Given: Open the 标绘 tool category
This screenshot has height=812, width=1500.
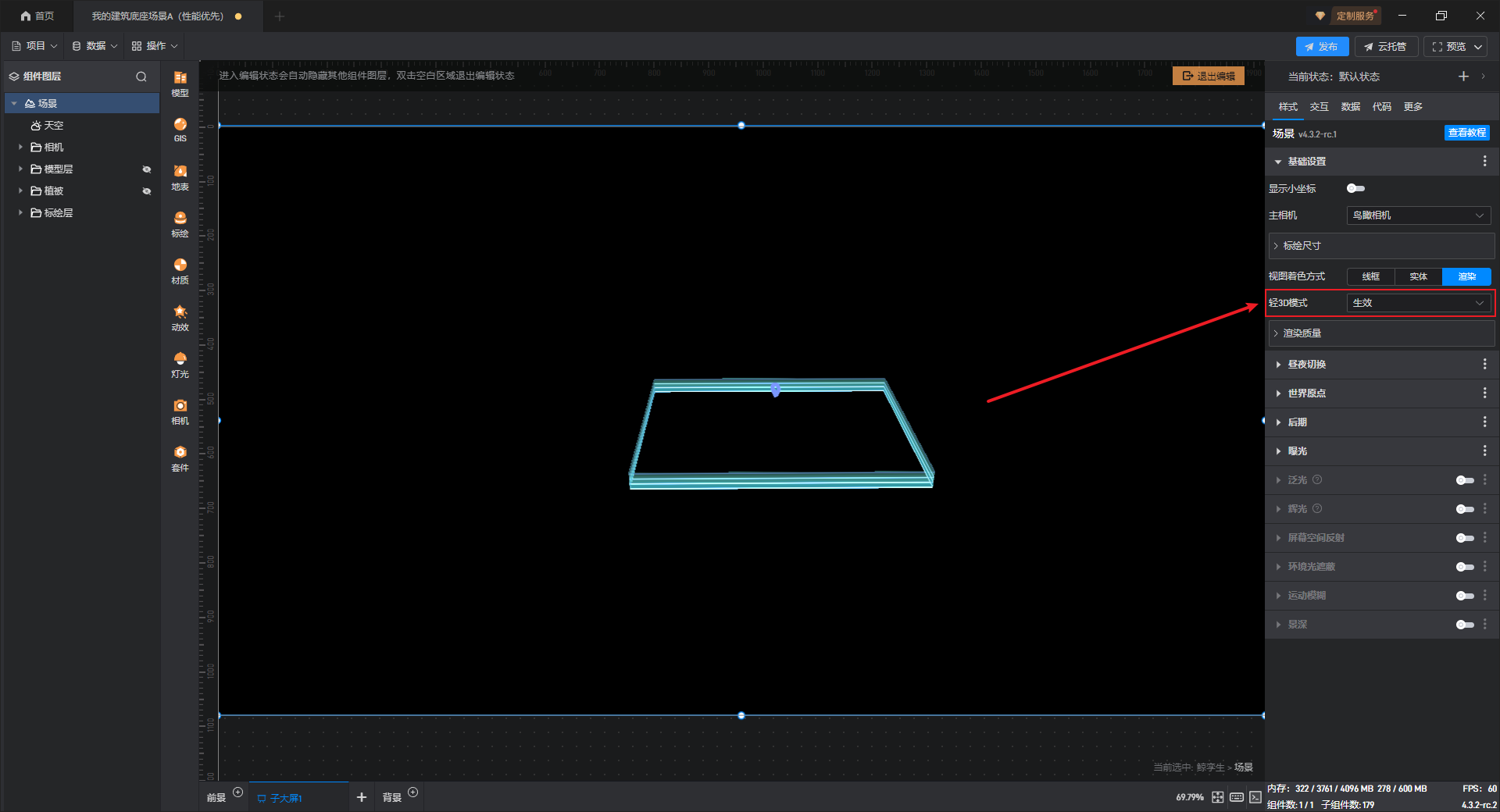Looking at the screenshot, I should (x=180, y=224).
